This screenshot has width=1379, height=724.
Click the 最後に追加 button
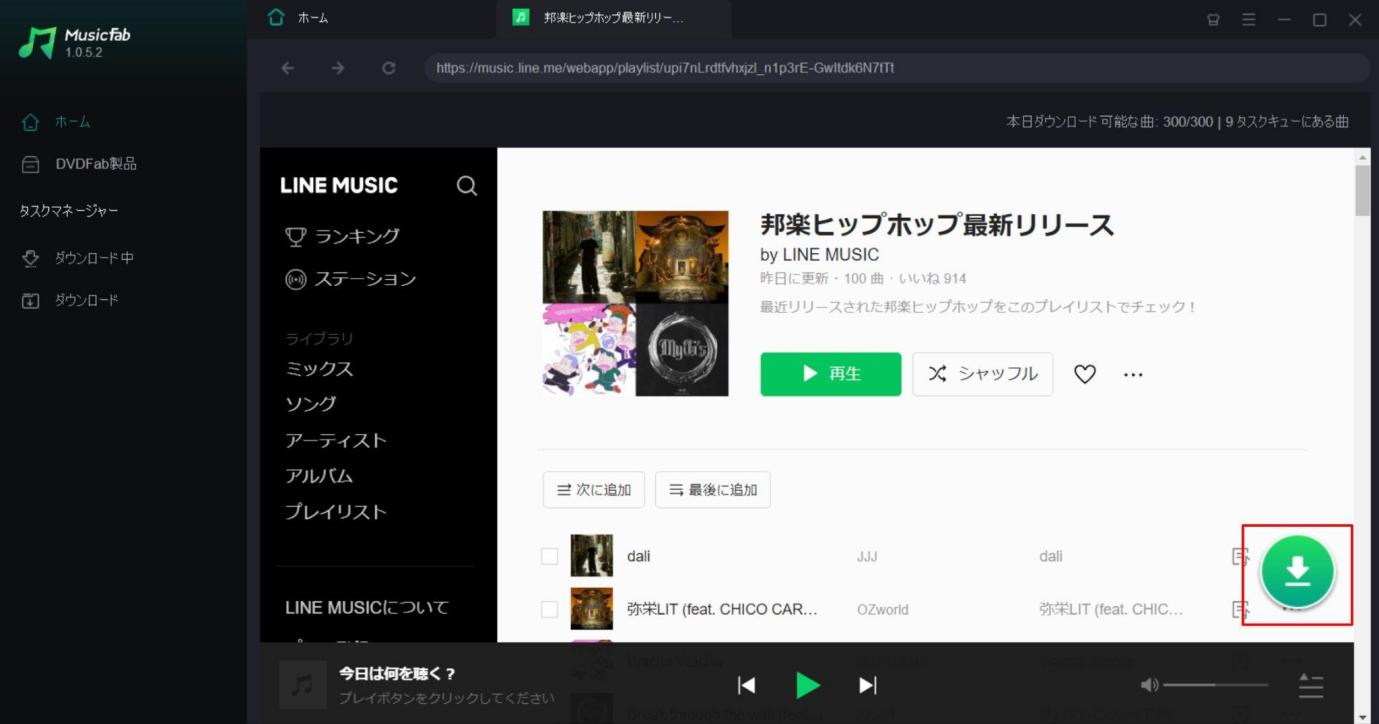[x=713, y=490]
